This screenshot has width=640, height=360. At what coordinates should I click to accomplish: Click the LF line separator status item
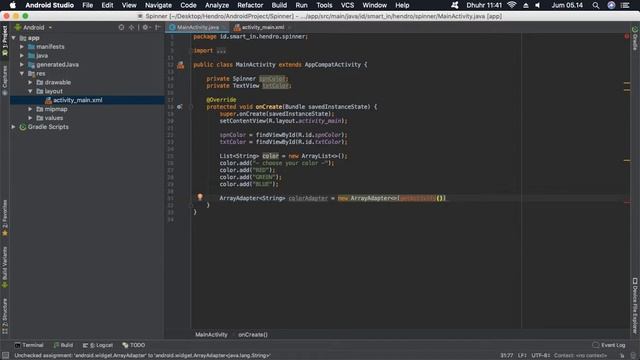coord(522,356)
